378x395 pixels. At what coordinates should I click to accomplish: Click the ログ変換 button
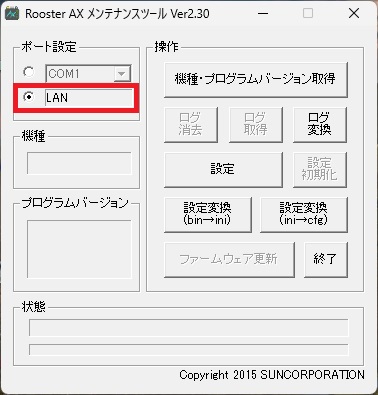coord(320,124)
